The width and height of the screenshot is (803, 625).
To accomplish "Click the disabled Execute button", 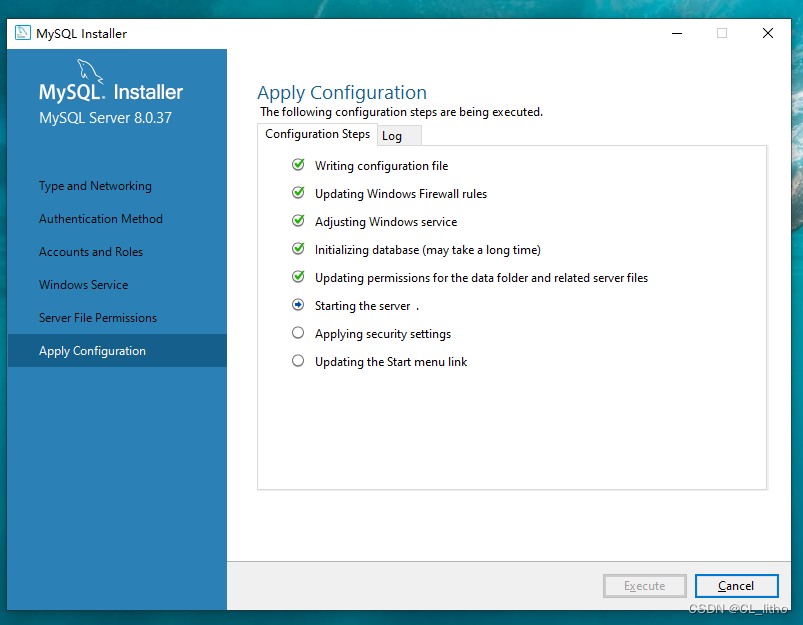I will coord(645,586).
